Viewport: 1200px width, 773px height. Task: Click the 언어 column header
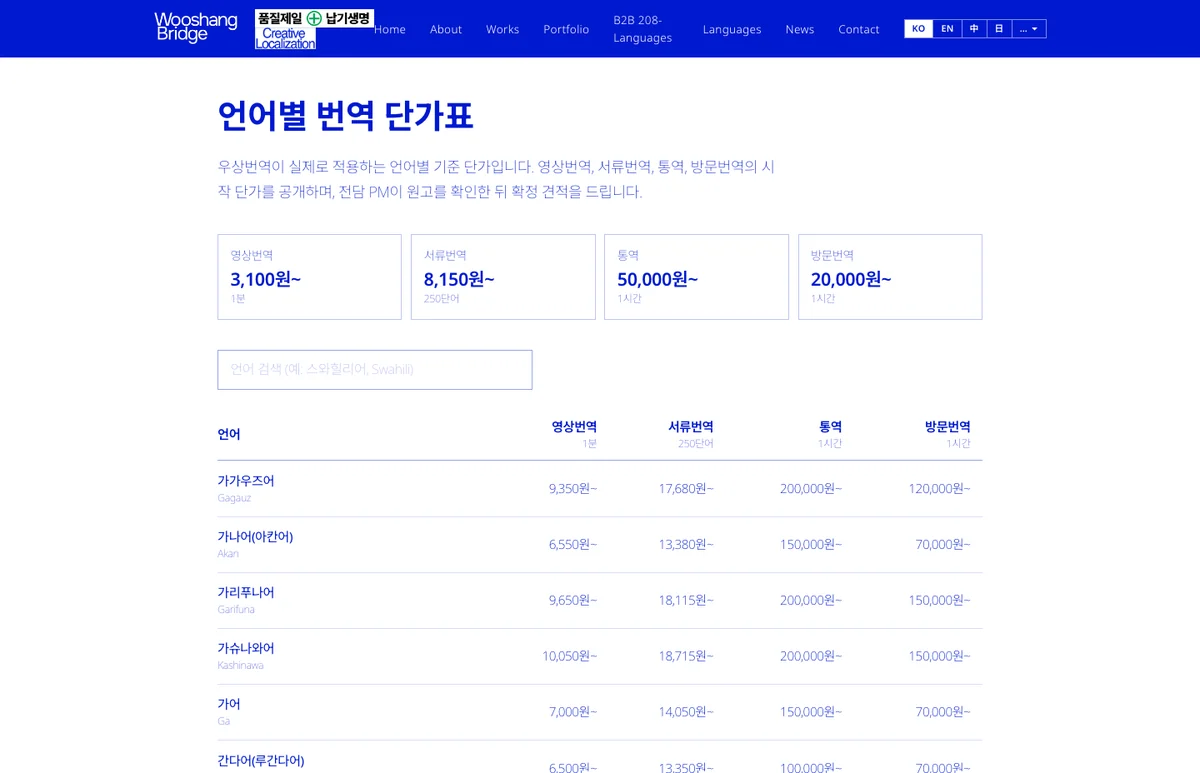coord(229,434)
